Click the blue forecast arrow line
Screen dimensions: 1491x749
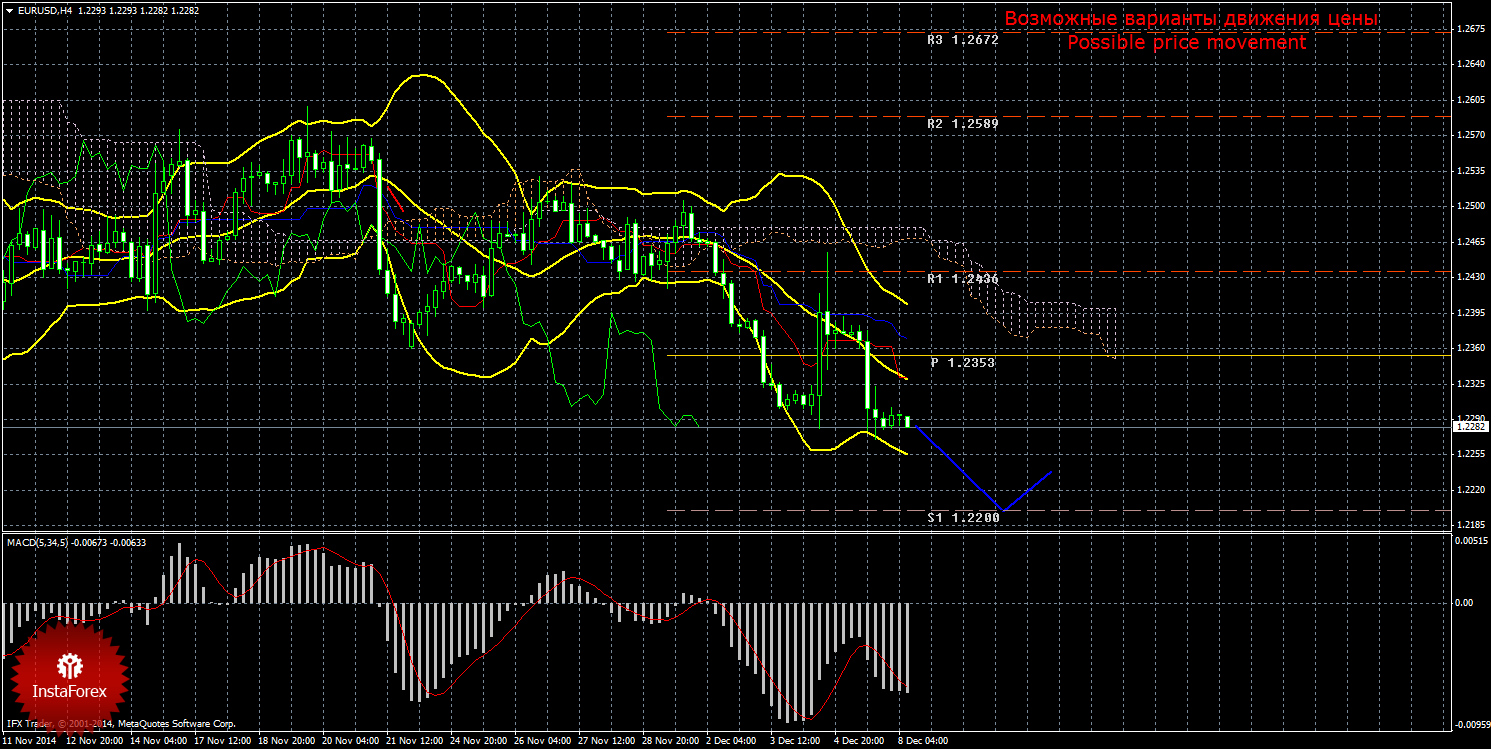click(x=960, y=469)
